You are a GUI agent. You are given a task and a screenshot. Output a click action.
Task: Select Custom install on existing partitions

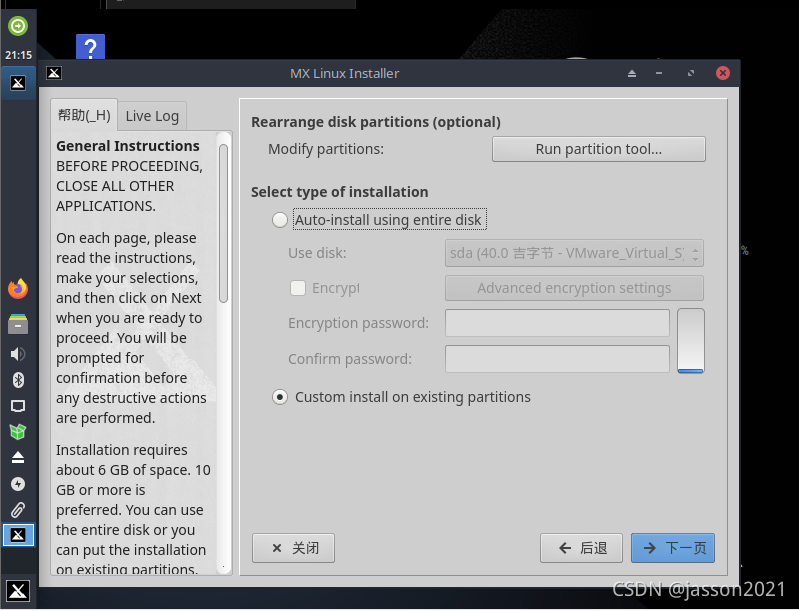(x=402, y=397)
